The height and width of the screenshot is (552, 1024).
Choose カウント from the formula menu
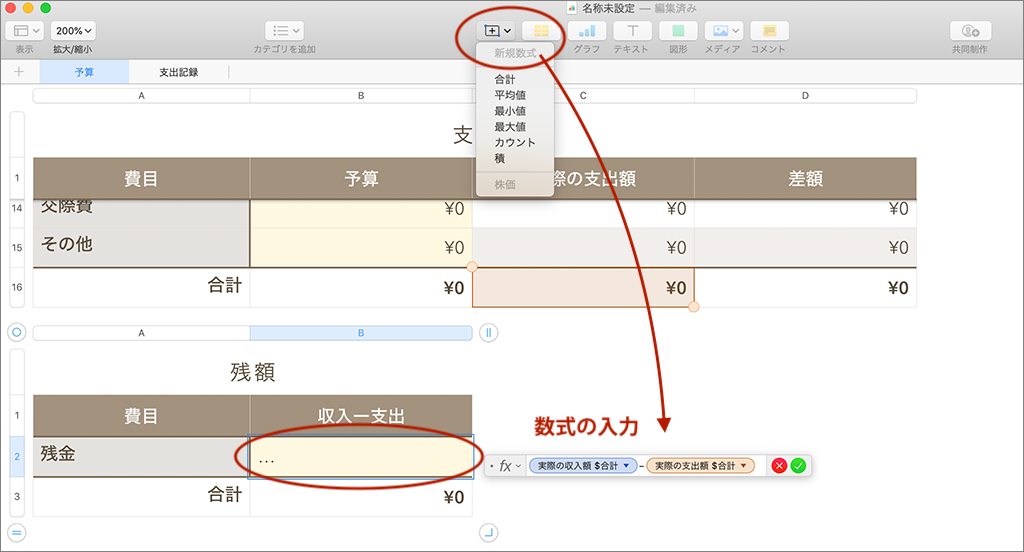click(515, 142)
